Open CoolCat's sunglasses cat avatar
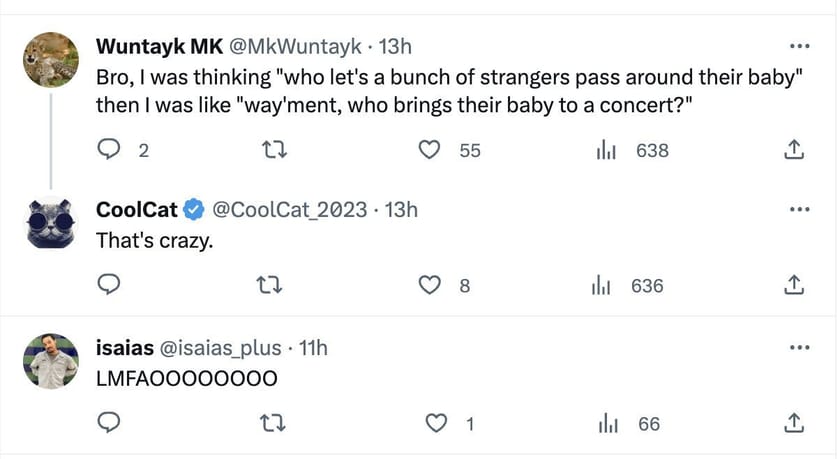 point(50,222)
